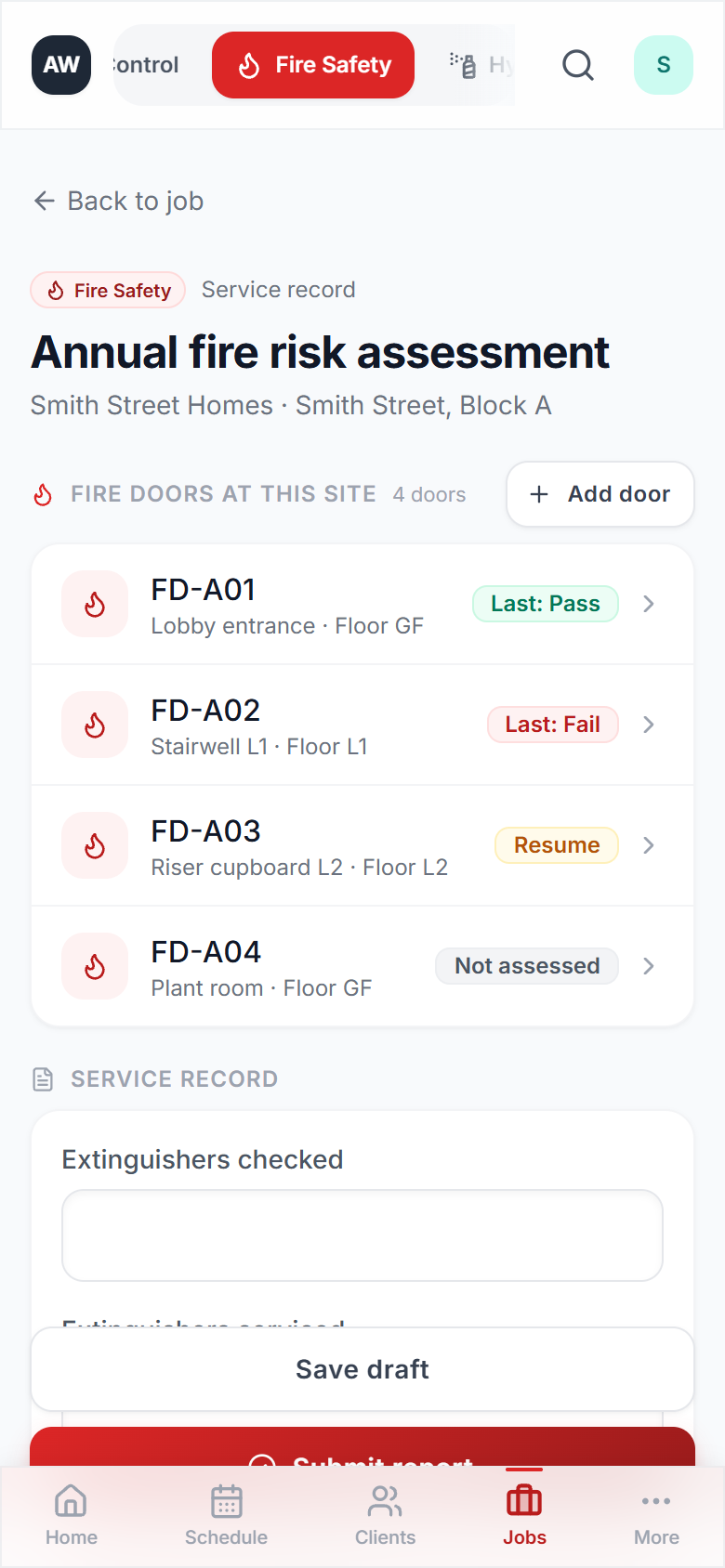Viewport: 725px width, 1568px height.
Task: Click the AW avatar in the header
Action: tap(60, 65)
